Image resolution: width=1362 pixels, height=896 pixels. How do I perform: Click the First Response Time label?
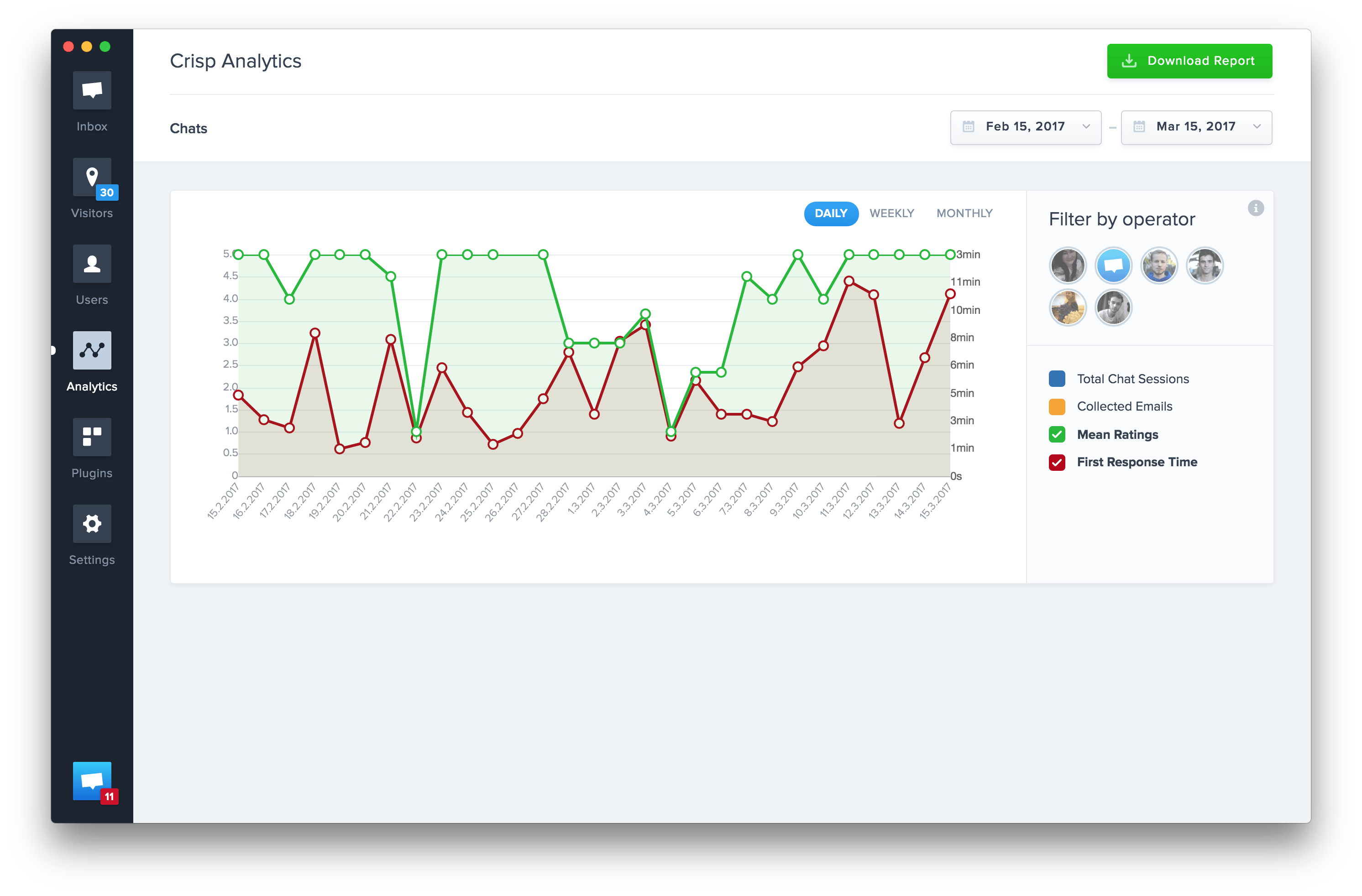pos(1137,462)
